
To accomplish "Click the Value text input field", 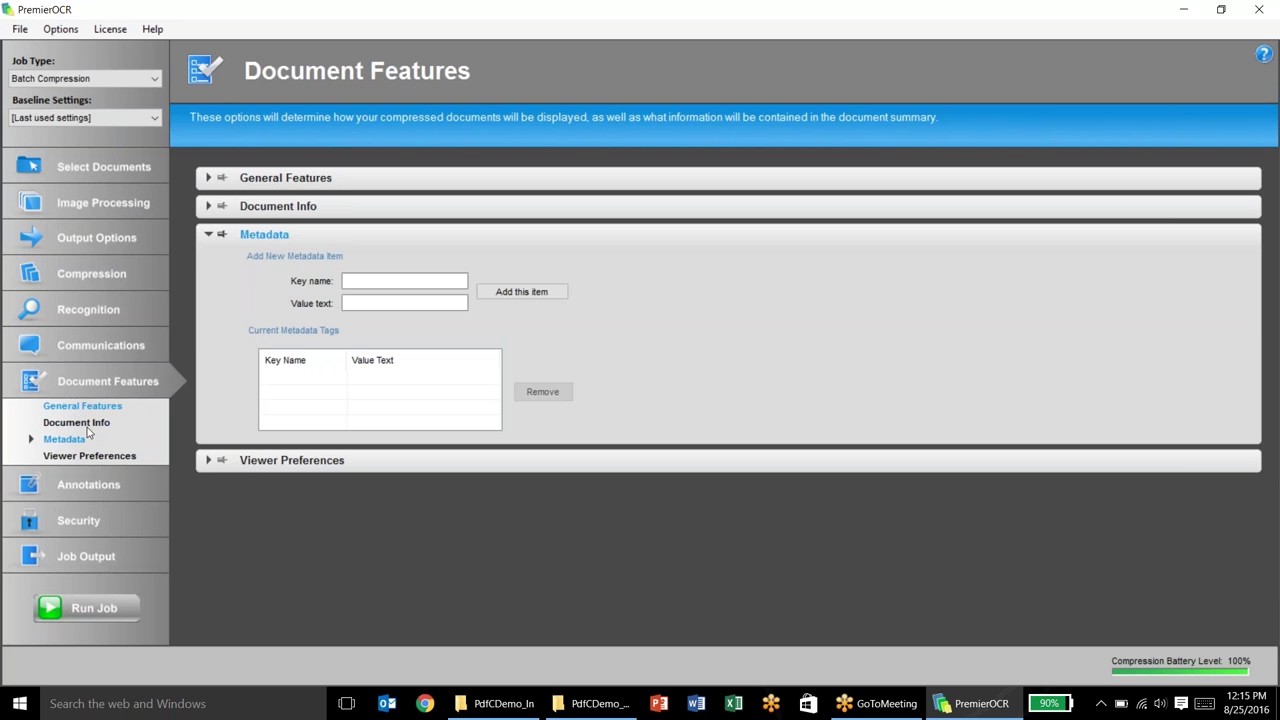I will (404, 303).
